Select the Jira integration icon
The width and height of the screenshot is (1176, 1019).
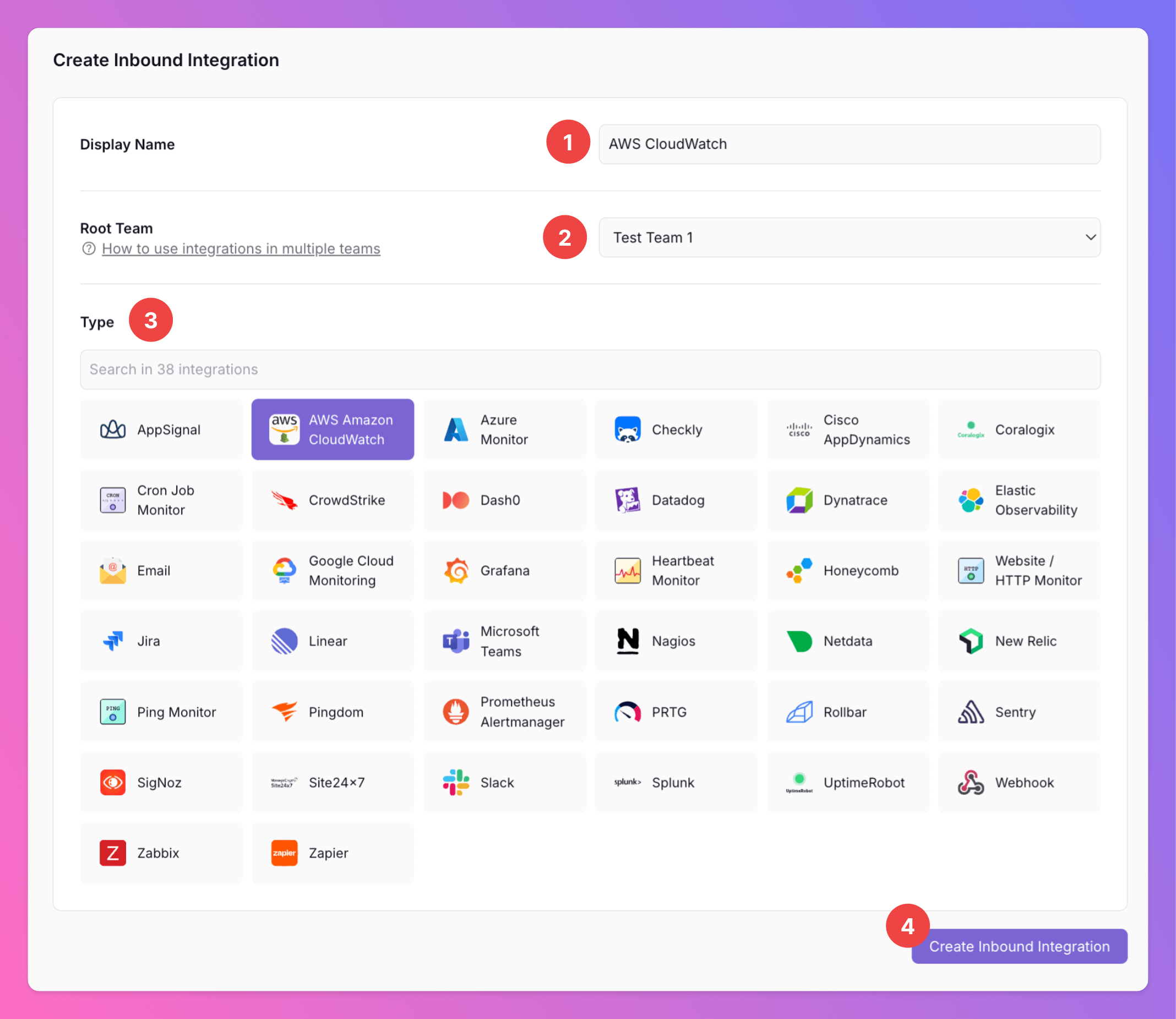(x=112, y=642)
